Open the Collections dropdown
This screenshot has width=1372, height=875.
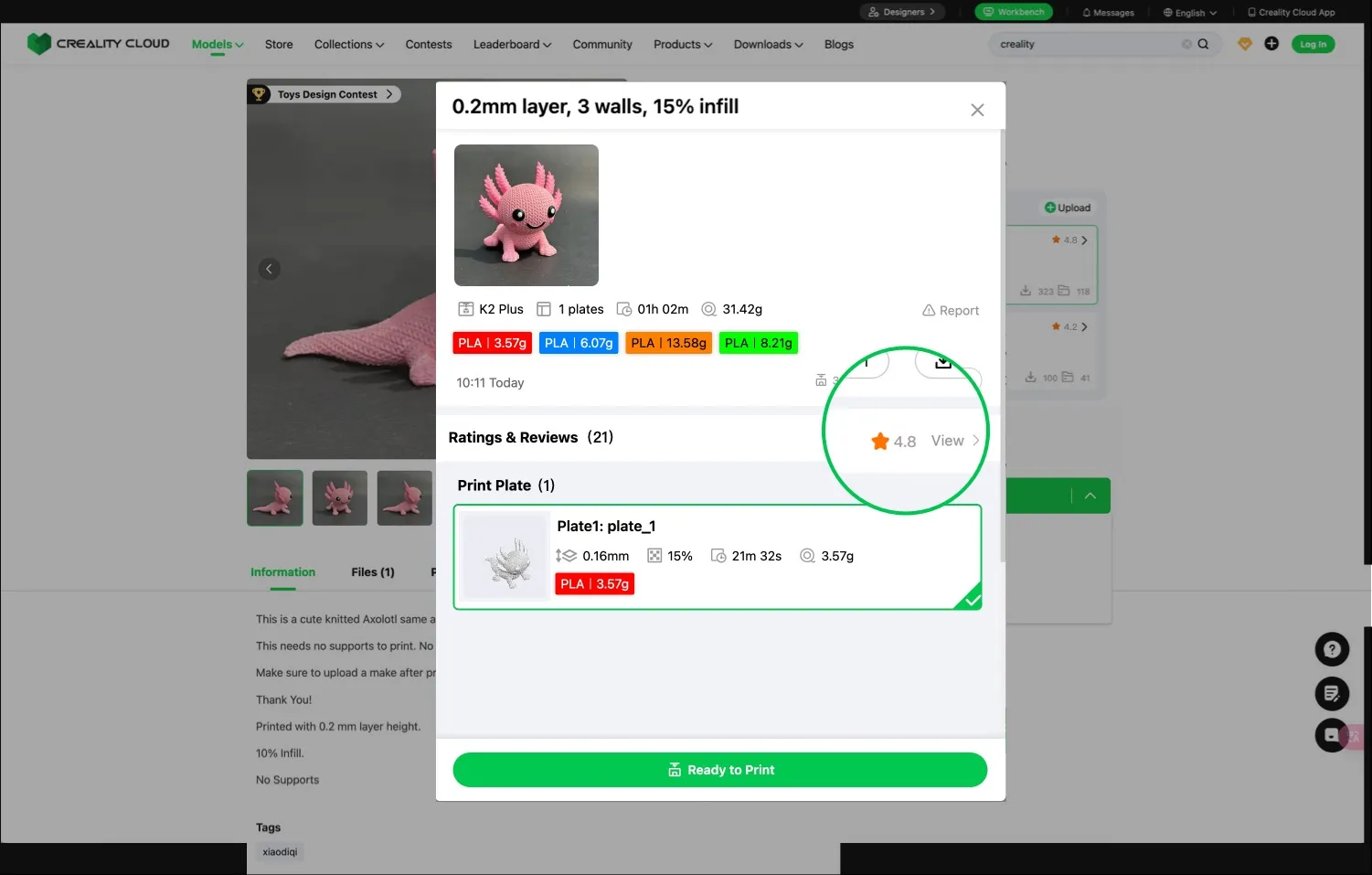pos(348,45)
